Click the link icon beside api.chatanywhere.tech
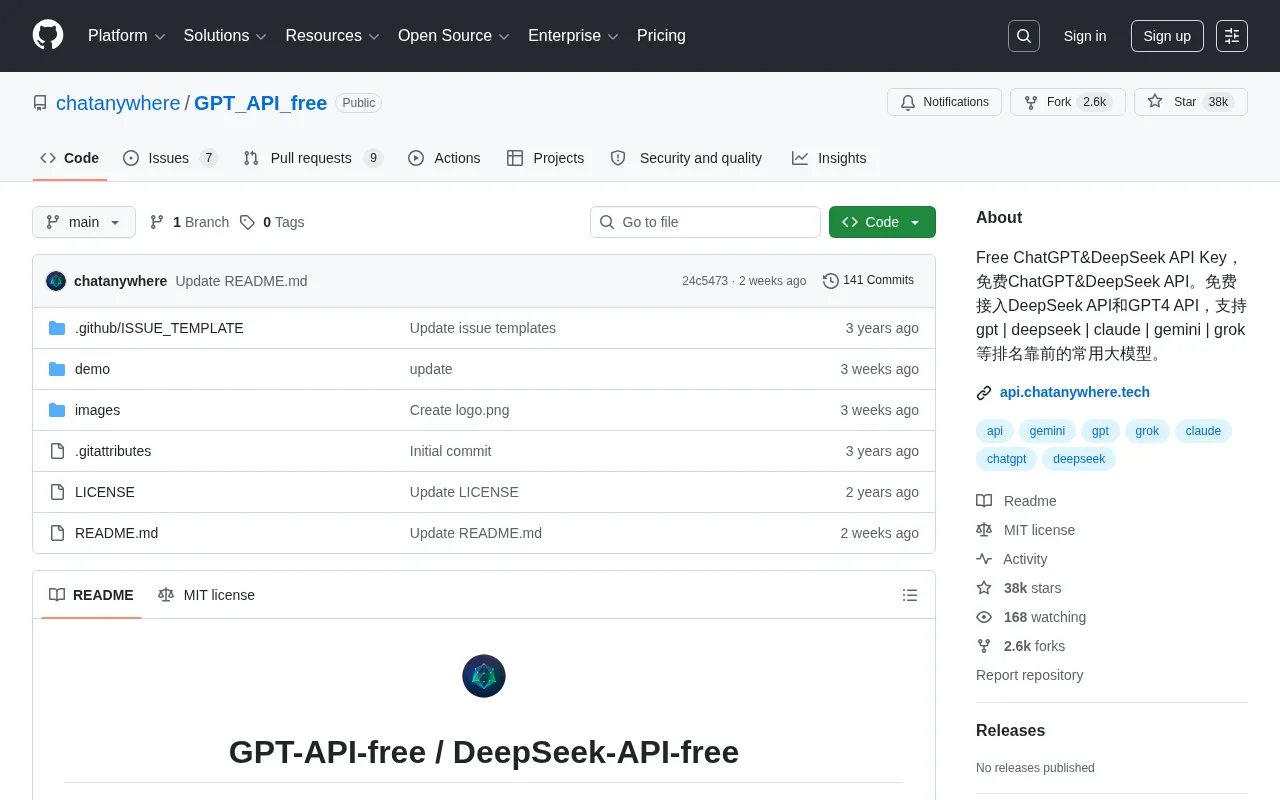Screen dimensions: 1280x800 pos(984,393)
